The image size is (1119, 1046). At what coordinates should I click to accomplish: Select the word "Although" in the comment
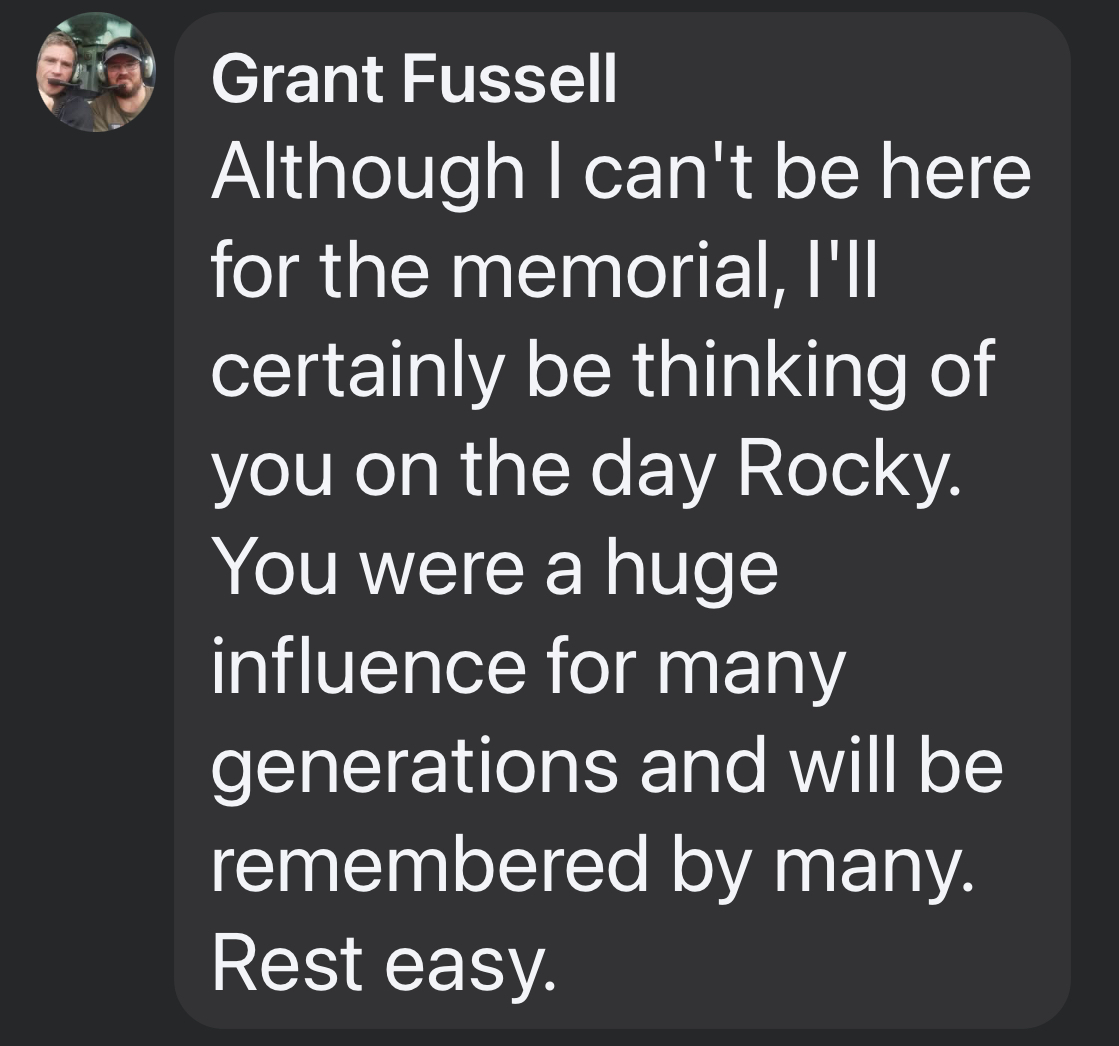368,176
